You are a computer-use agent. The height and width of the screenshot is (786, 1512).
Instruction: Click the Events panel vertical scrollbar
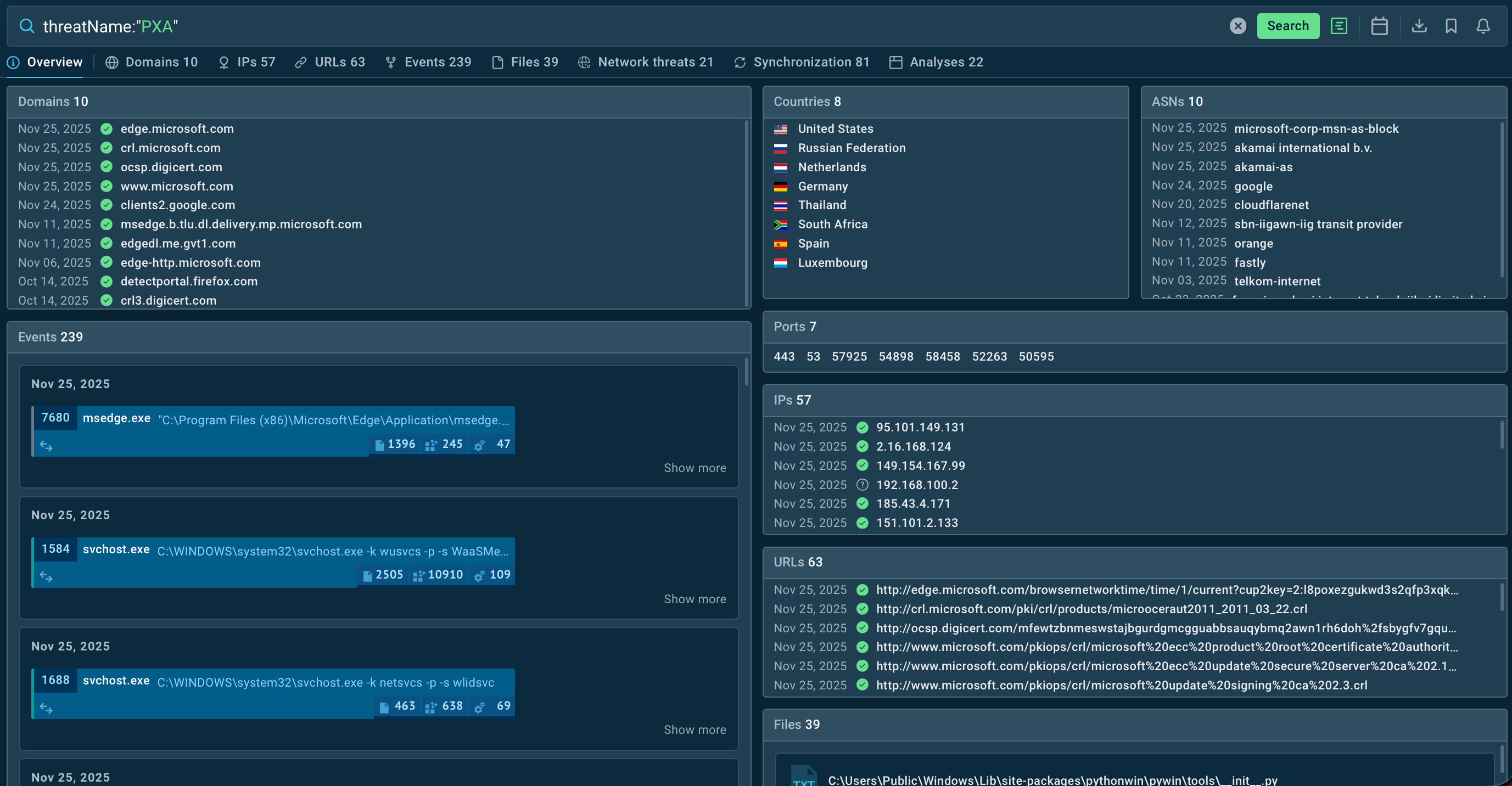click(746, 372)
